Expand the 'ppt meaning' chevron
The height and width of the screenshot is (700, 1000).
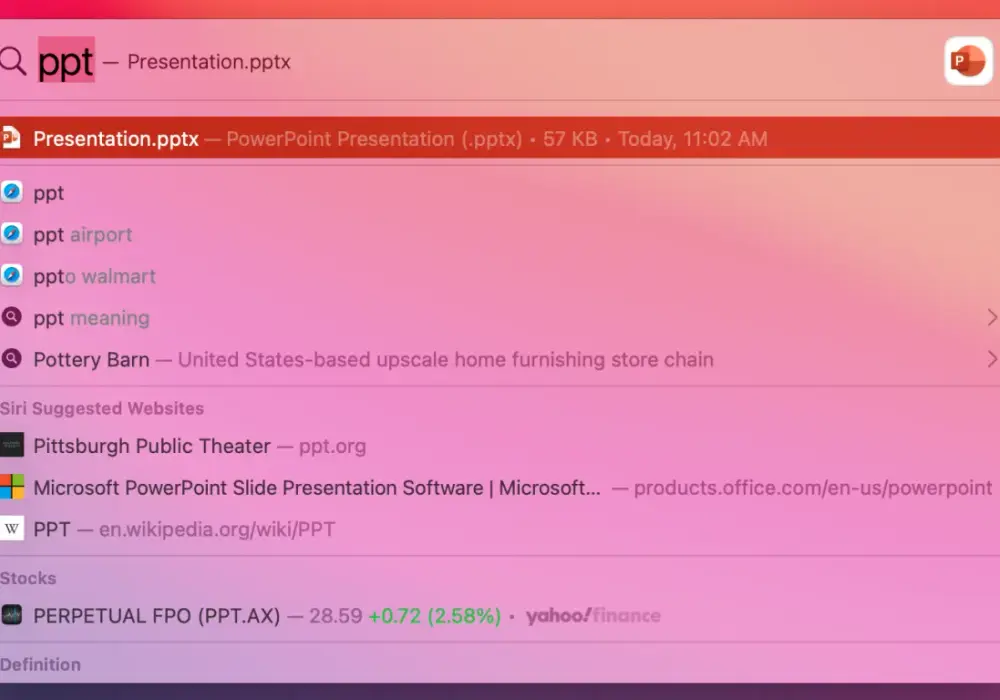tap(992, 317)
